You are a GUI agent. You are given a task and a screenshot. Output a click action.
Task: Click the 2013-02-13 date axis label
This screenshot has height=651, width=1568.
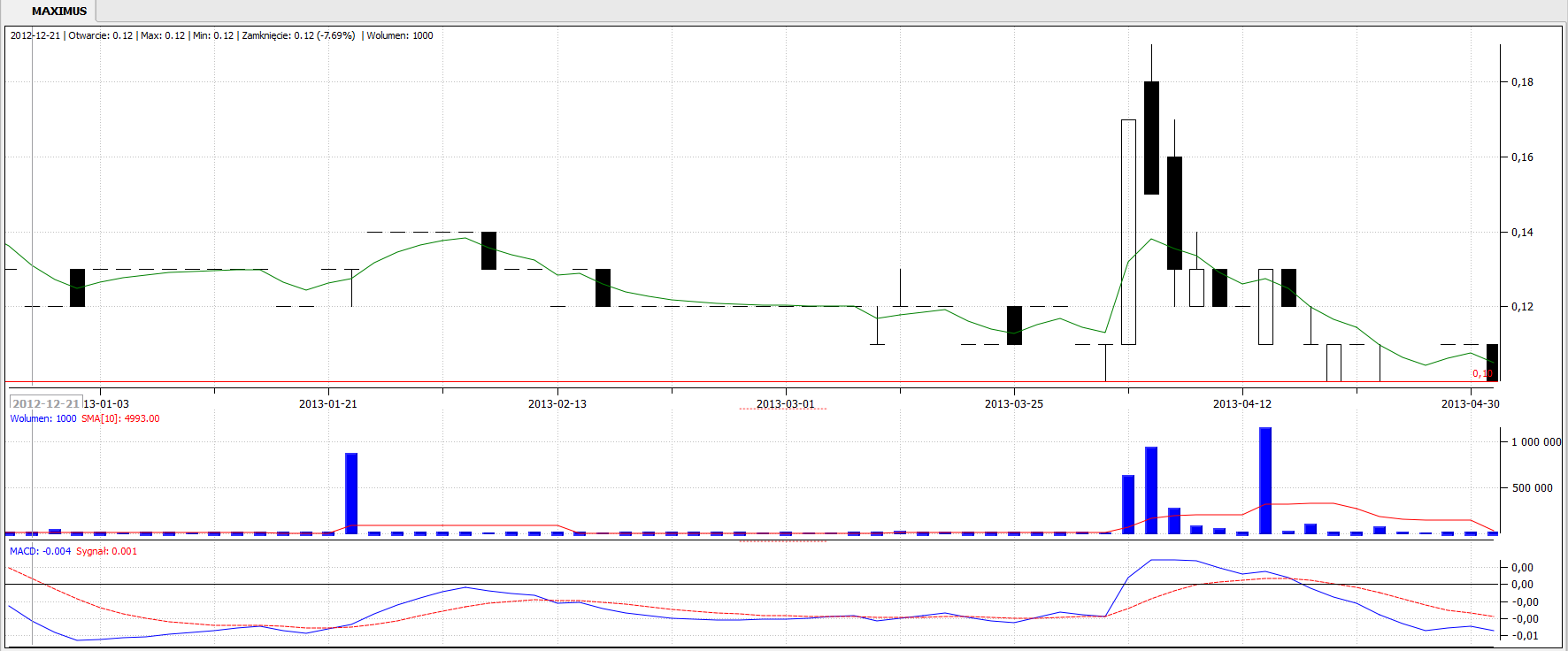(557, 404)
